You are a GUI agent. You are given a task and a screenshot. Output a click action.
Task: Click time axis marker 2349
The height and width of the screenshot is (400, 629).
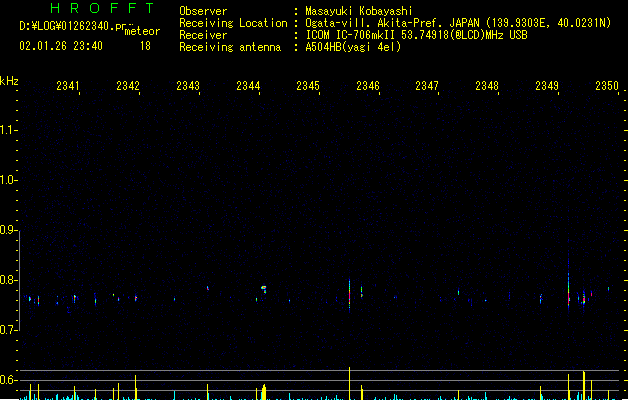tap(547, 86)
